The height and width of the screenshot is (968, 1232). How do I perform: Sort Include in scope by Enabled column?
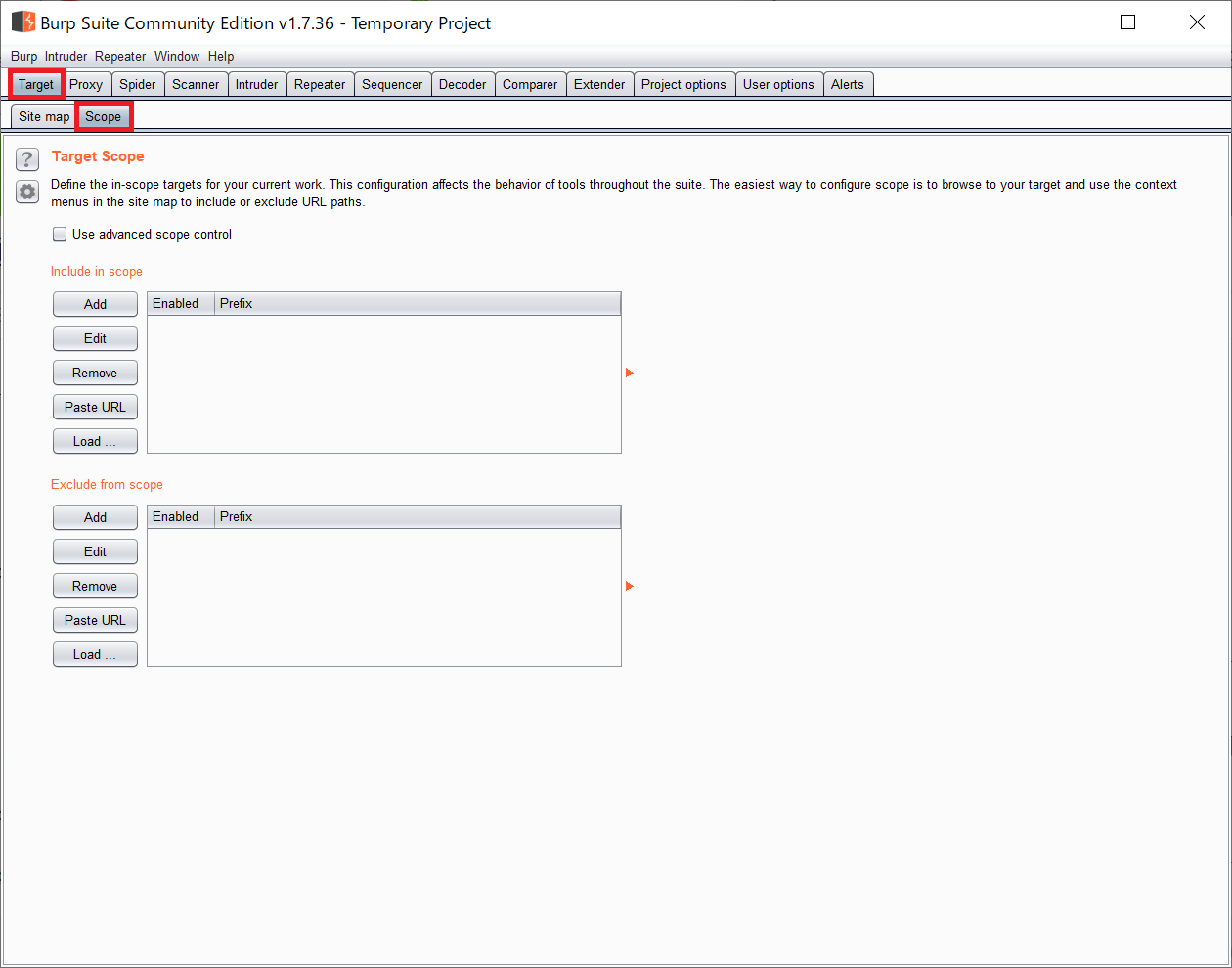[x=181, y=303]
